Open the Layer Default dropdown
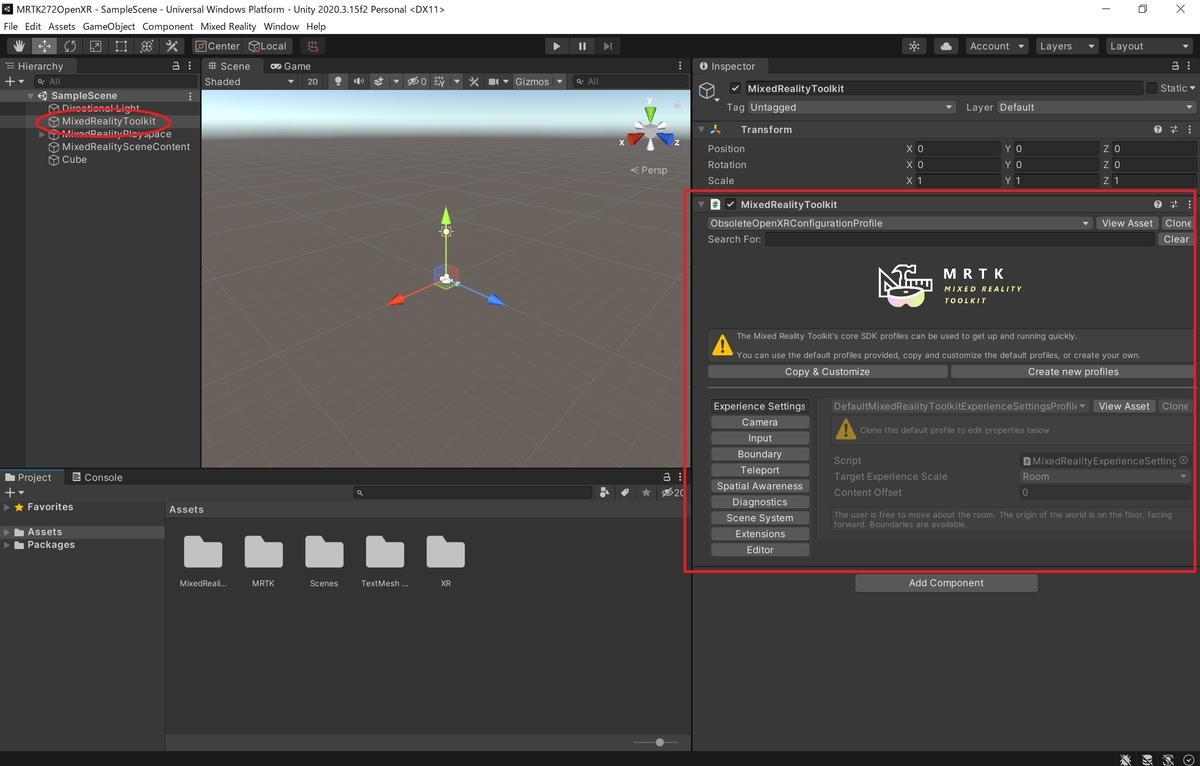The image size is (1200, 766). (1096, 107)
